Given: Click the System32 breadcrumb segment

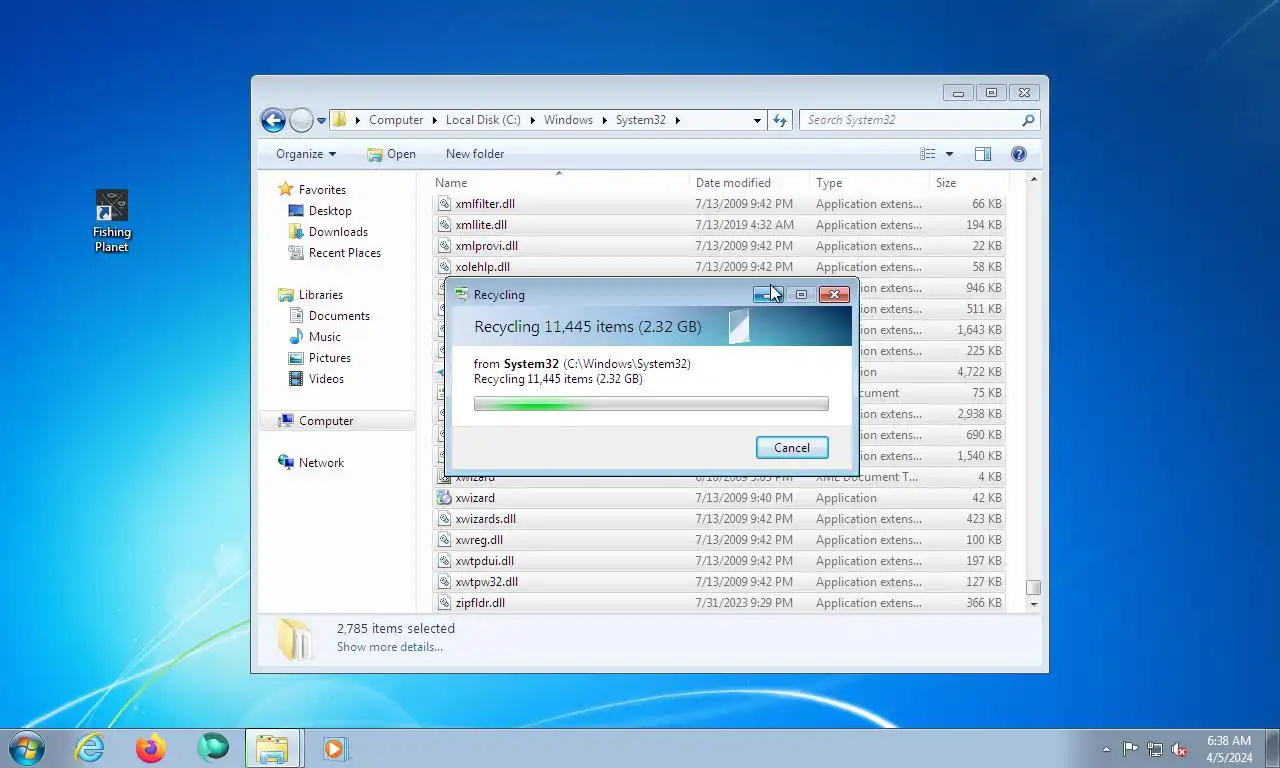Looking at the screenshot, I should coord(640,120).
